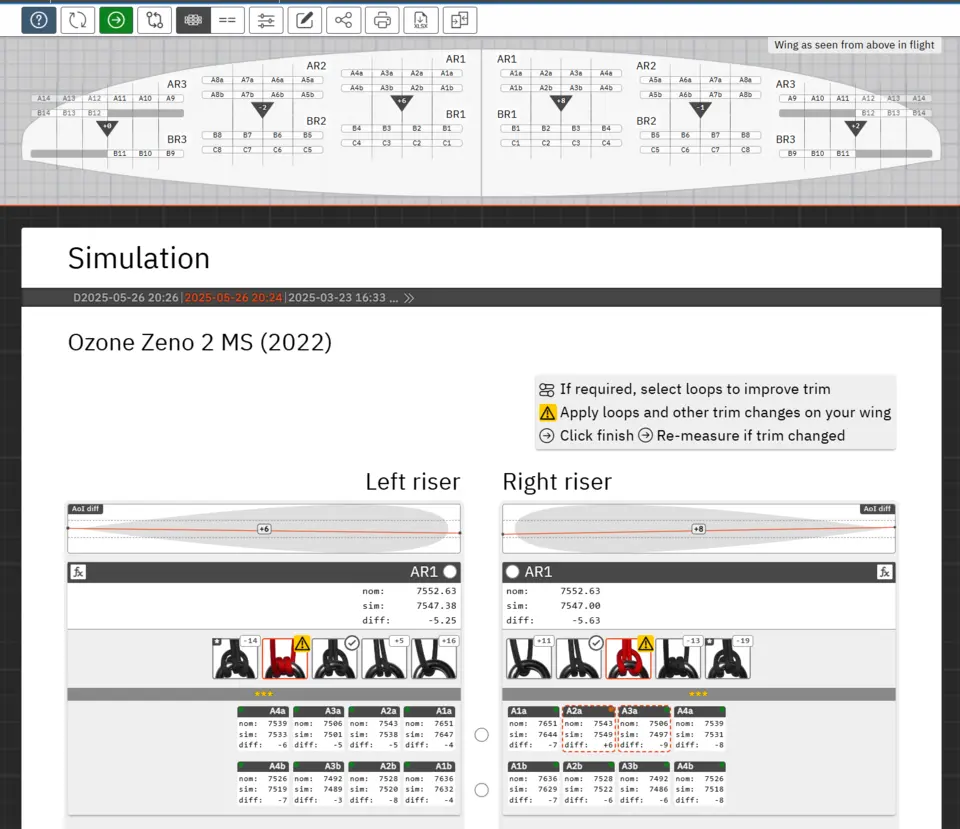Select the red 2025-05-26 20:24 simulation tab
This screenshot has height=829, width=960.
233,298
